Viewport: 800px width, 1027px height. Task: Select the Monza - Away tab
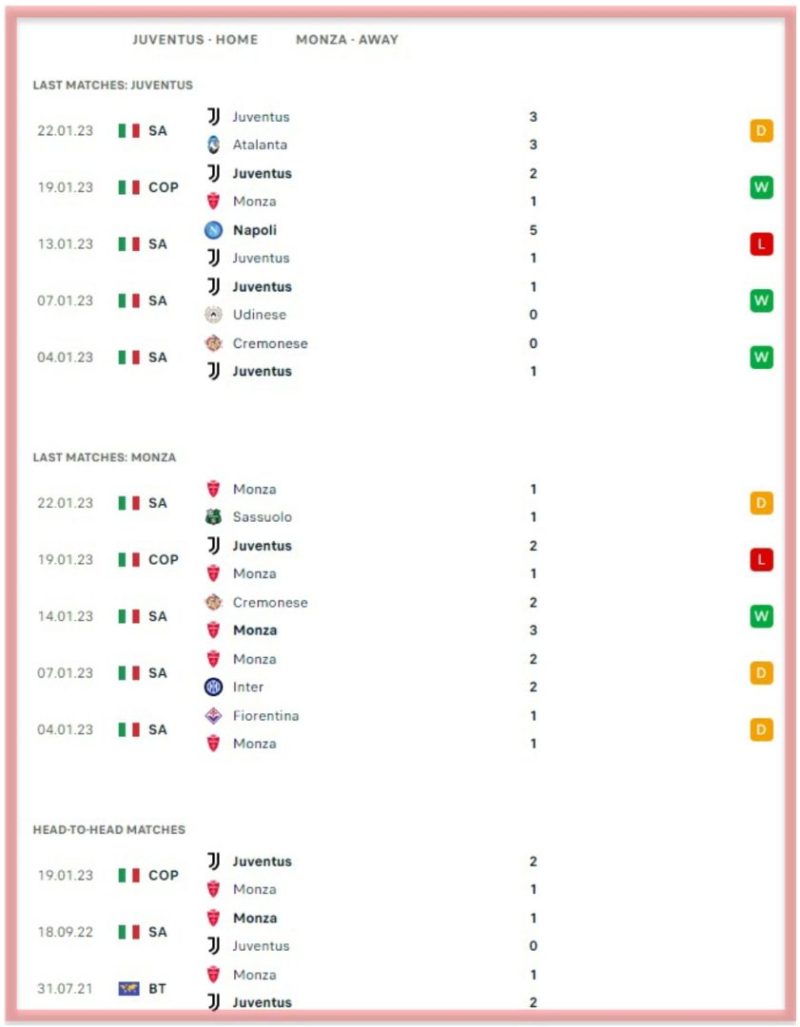[x=347, y=39]
